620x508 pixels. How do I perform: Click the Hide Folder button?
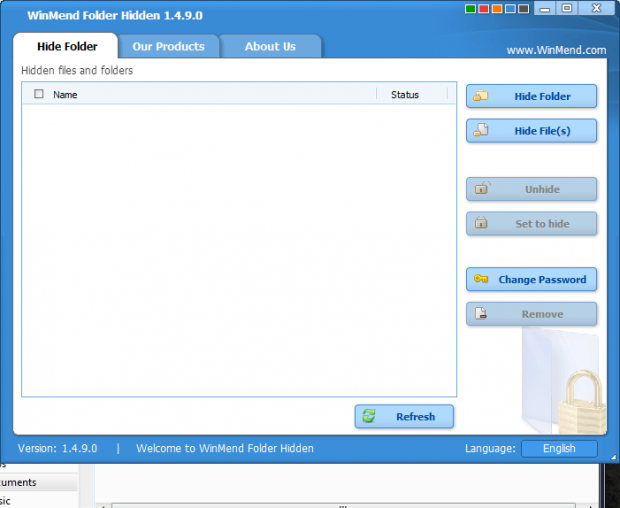click(x=531, y=96)
